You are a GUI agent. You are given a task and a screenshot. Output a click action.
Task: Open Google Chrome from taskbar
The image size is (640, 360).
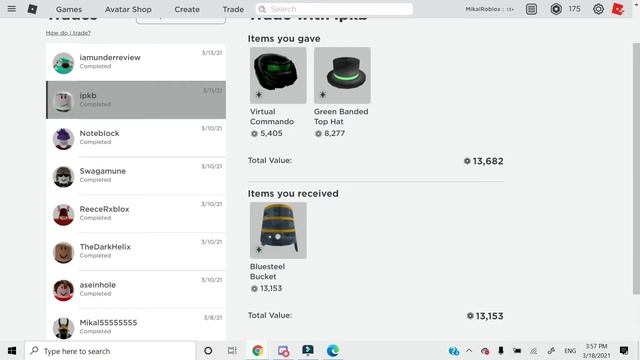pyautogui.click(x=258, y=351)
